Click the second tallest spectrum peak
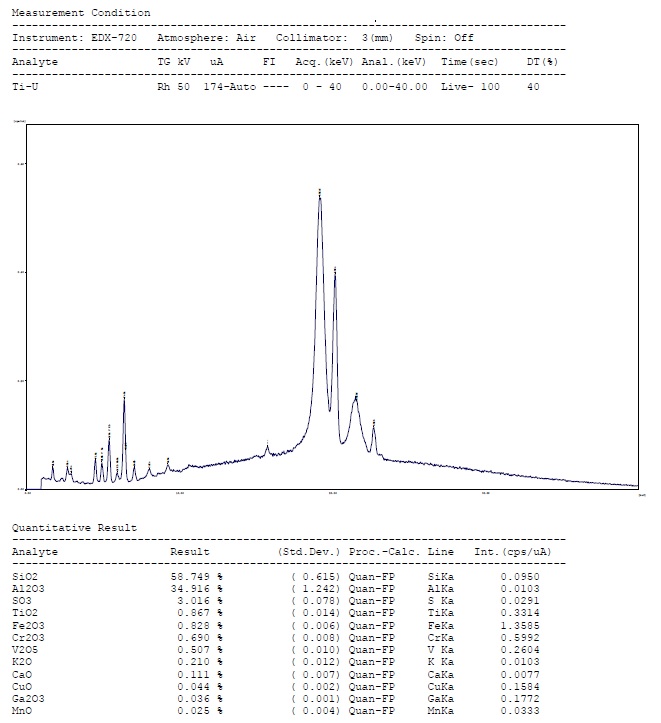This screenshot has height=723, width=661. (x=335, y=271)
